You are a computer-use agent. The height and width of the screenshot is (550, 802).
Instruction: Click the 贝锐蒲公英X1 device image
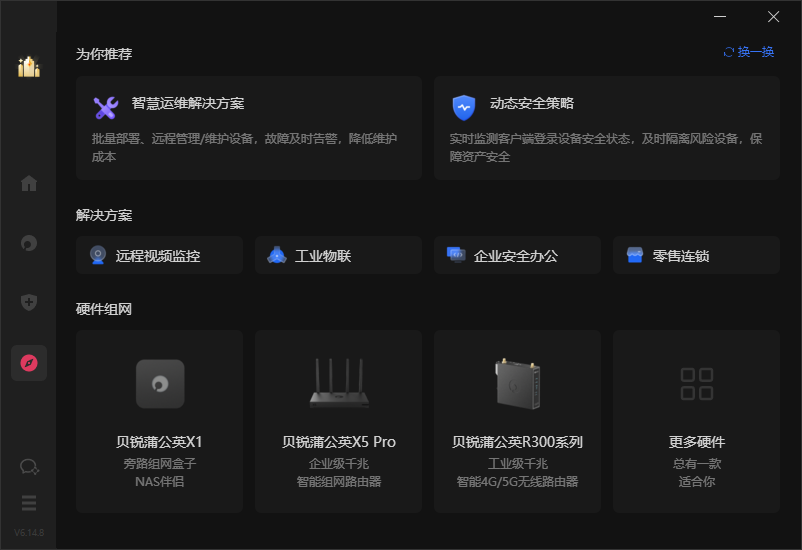[x=160, y=384]
